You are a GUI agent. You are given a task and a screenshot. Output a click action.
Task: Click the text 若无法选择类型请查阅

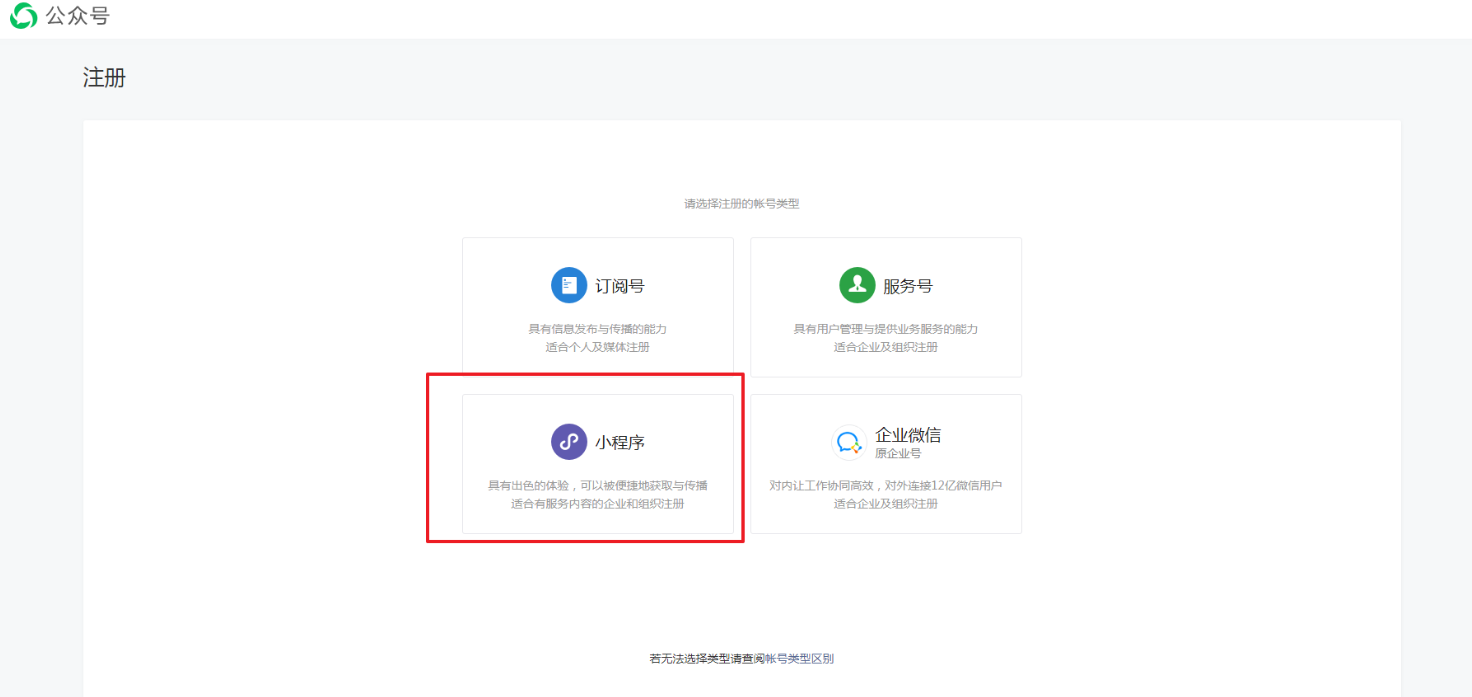707,658
